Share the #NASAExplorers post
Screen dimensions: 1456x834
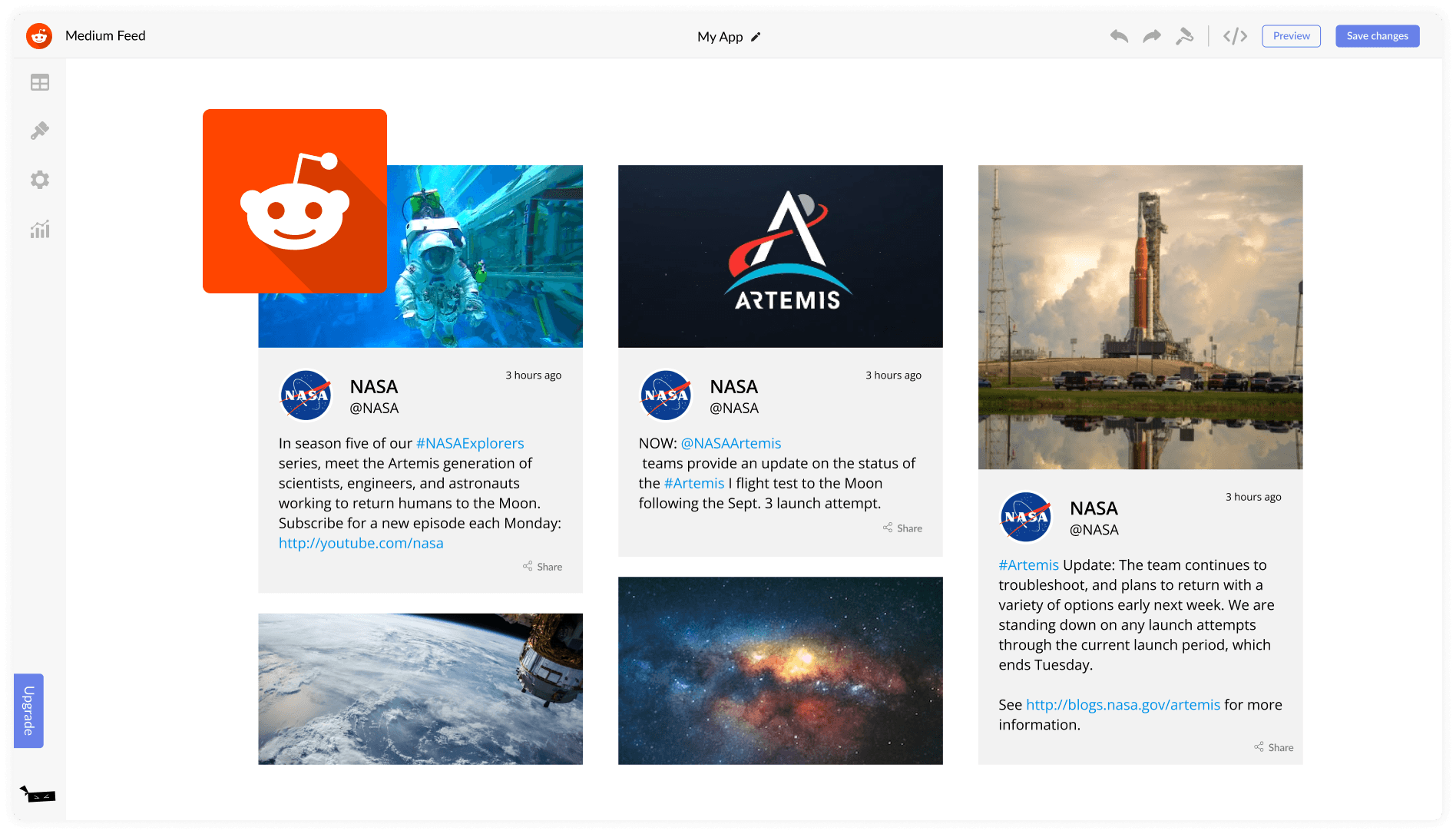coord(543,566)
